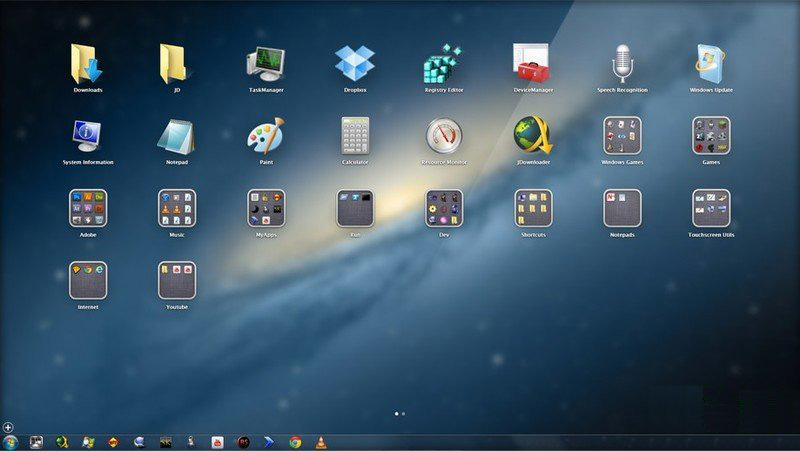Open the Downloads folder
This screenshot has height=451, width=800.
coord(88,63)
